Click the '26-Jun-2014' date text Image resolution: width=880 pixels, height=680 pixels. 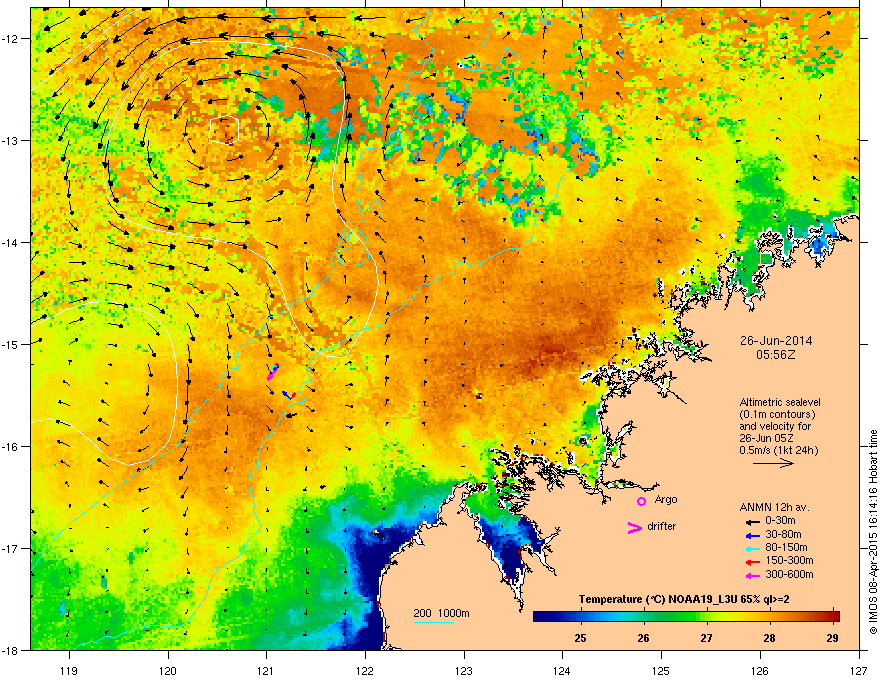[x=776, y=341]
